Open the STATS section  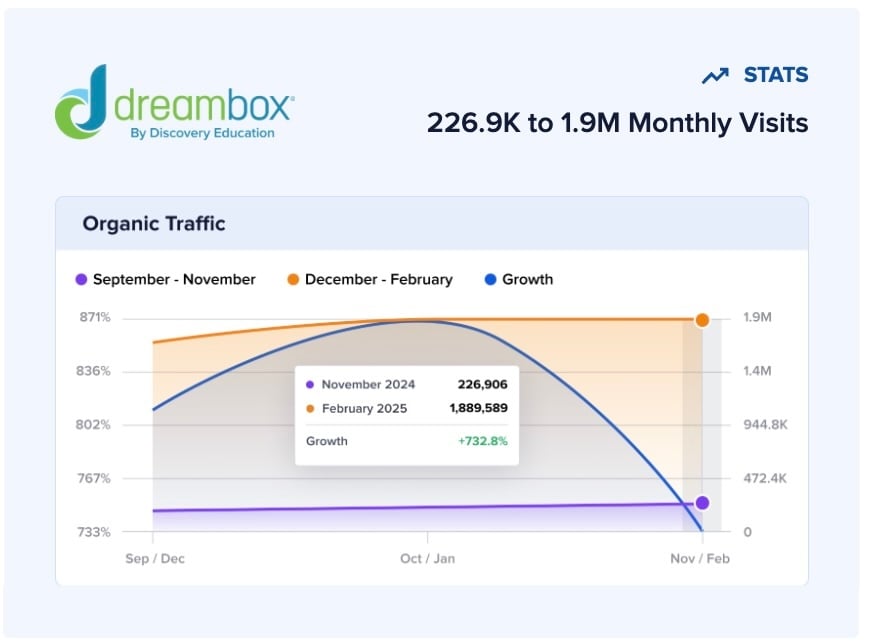775,74
